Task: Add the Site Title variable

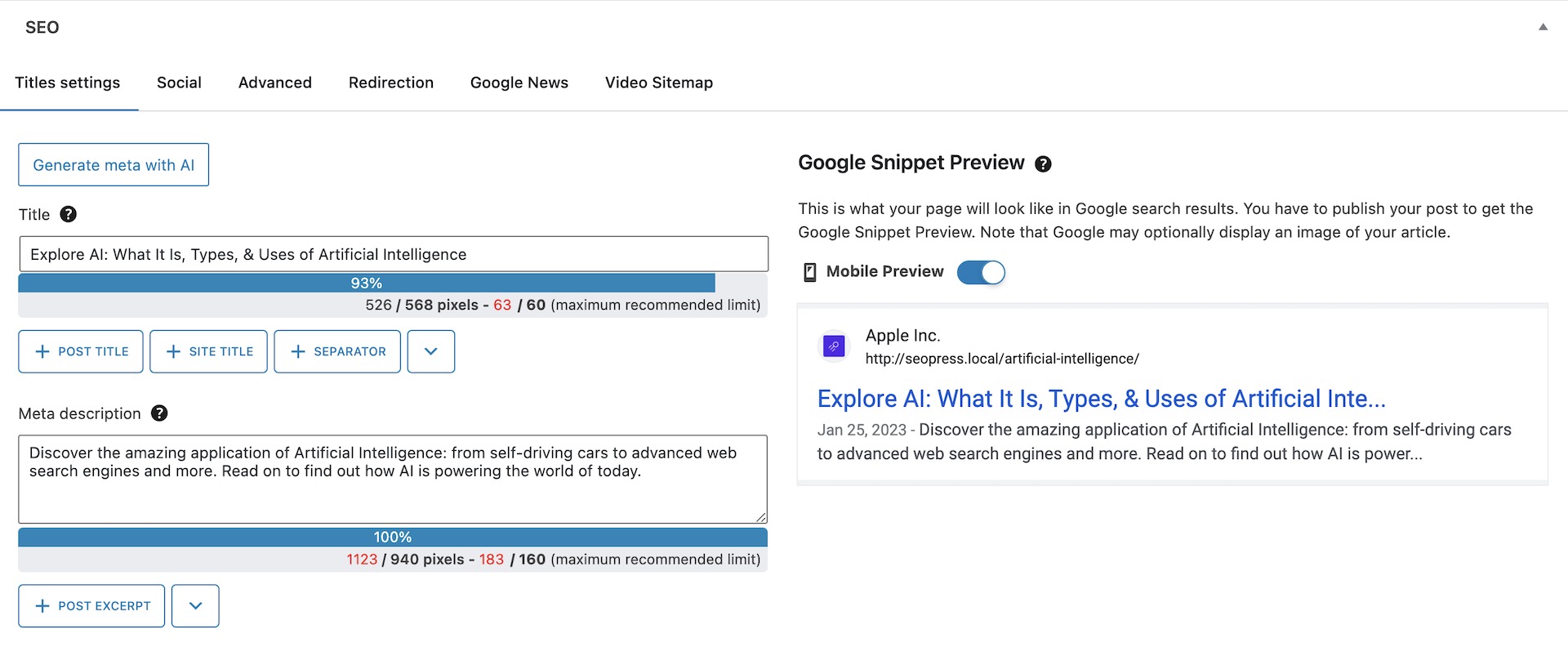Action: pos(209,351)
